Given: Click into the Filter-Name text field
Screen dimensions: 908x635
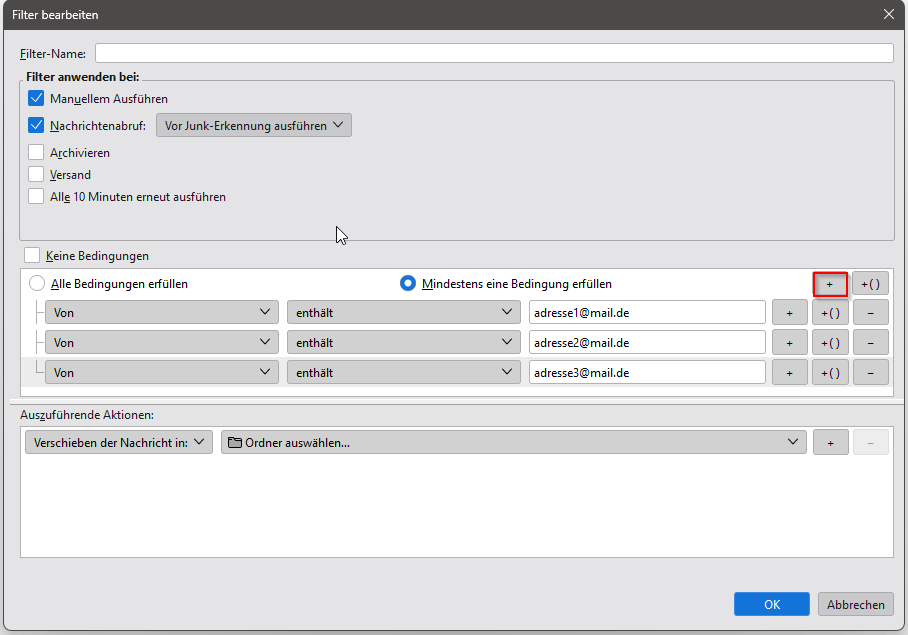Looking at the screenshot, I should pos(494,53).
